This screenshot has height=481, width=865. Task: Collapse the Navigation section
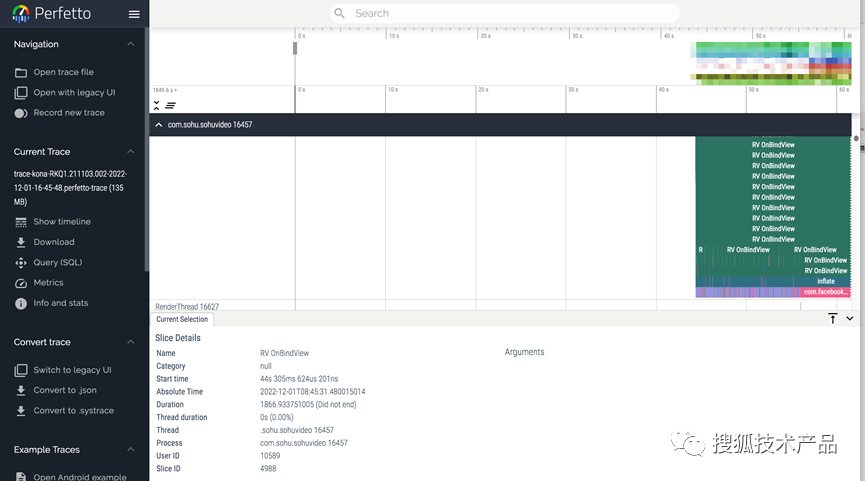pos(131,44)
